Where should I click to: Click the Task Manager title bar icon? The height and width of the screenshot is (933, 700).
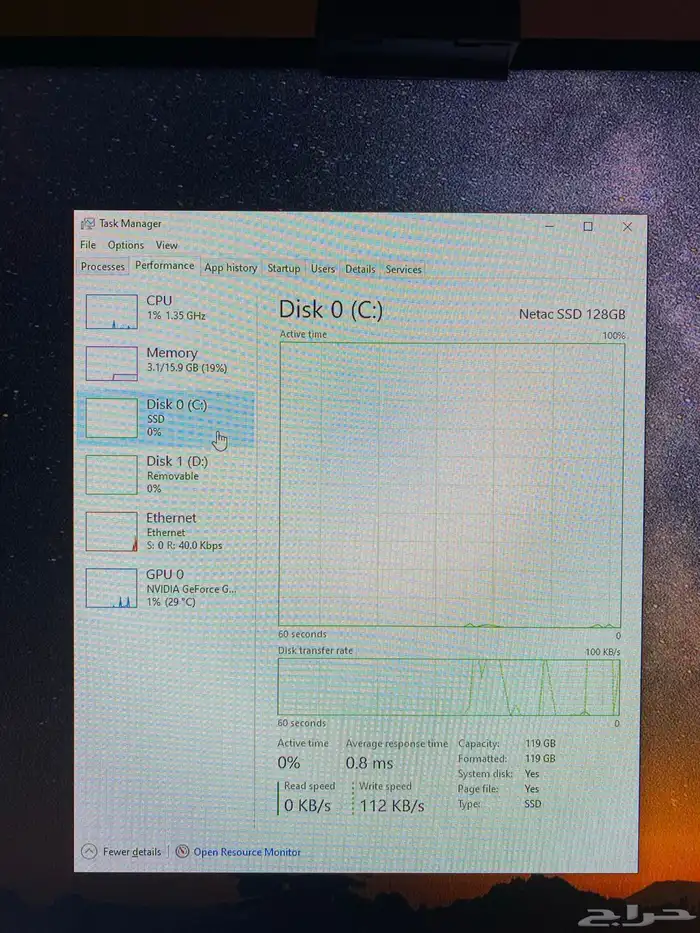88,225
